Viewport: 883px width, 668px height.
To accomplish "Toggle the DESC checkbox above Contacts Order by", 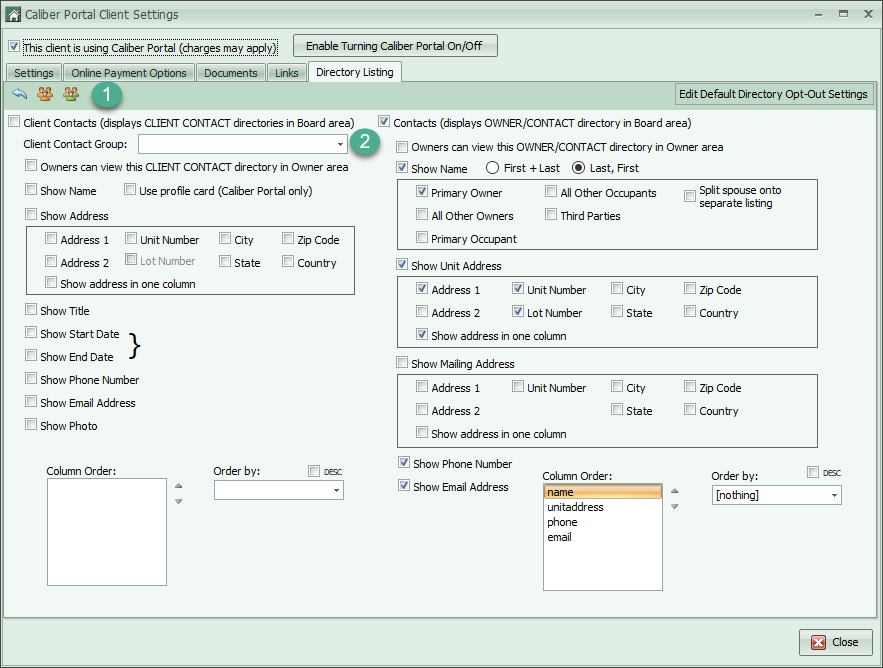I will pyautogui.click(x=813, y=472).
